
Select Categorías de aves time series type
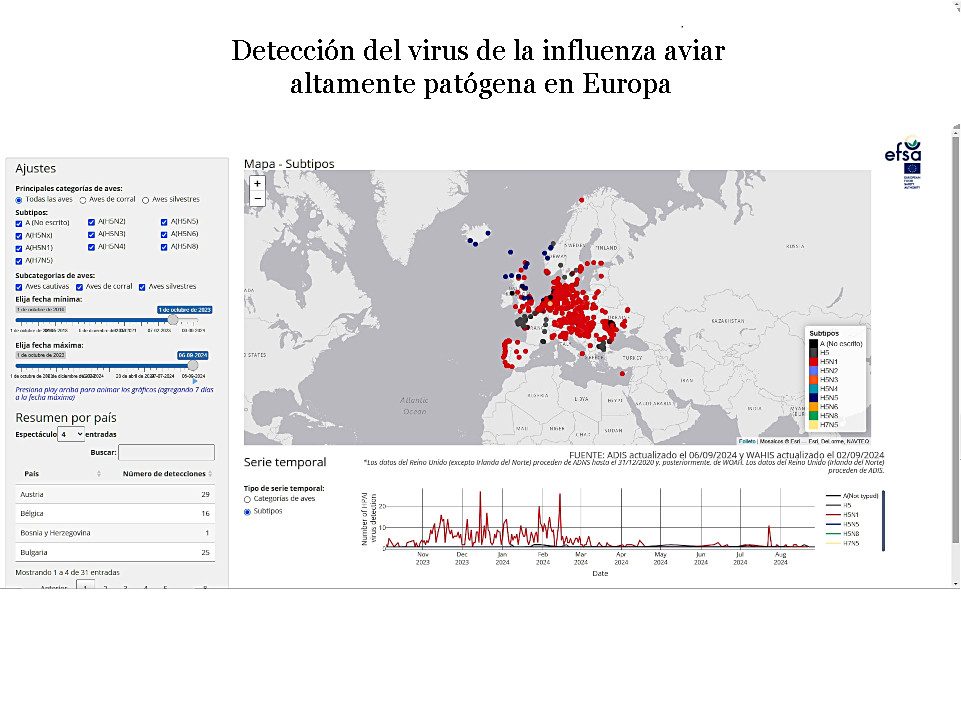(x=248, y=500)
